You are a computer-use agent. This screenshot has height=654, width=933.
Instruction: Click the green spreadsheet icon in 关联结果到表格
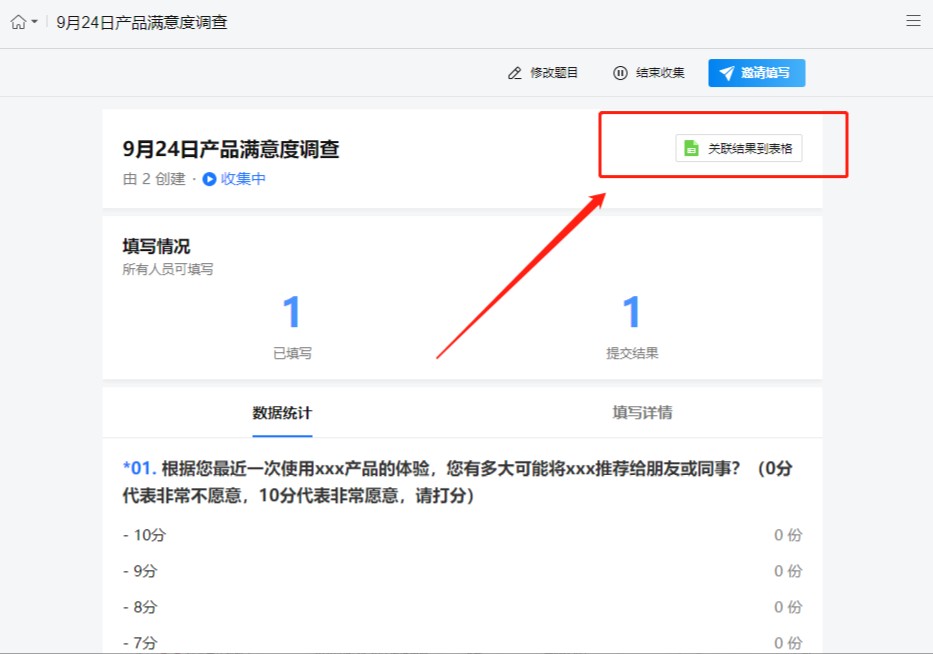690,148
